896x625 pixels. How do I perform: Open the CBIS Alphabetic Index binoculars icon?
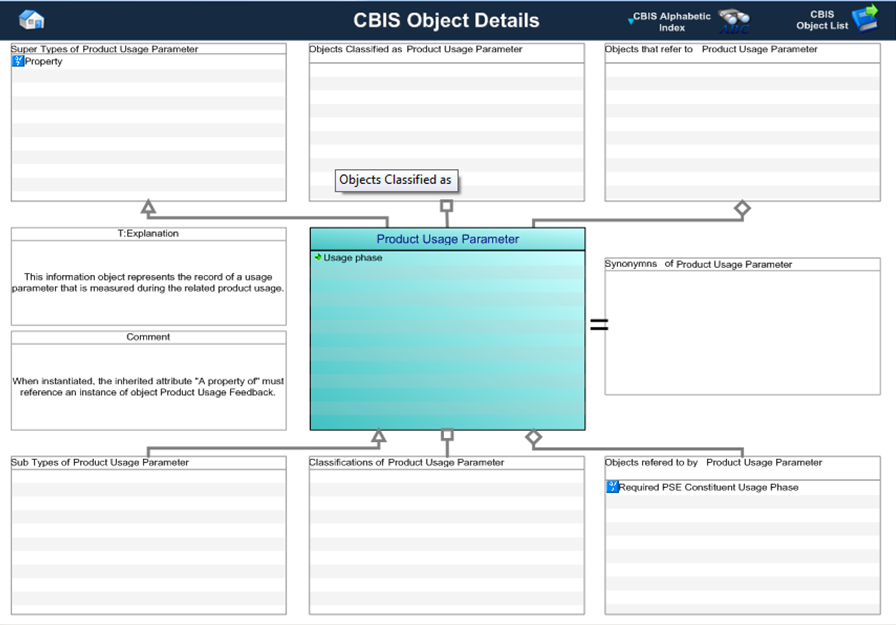point(734,21)
